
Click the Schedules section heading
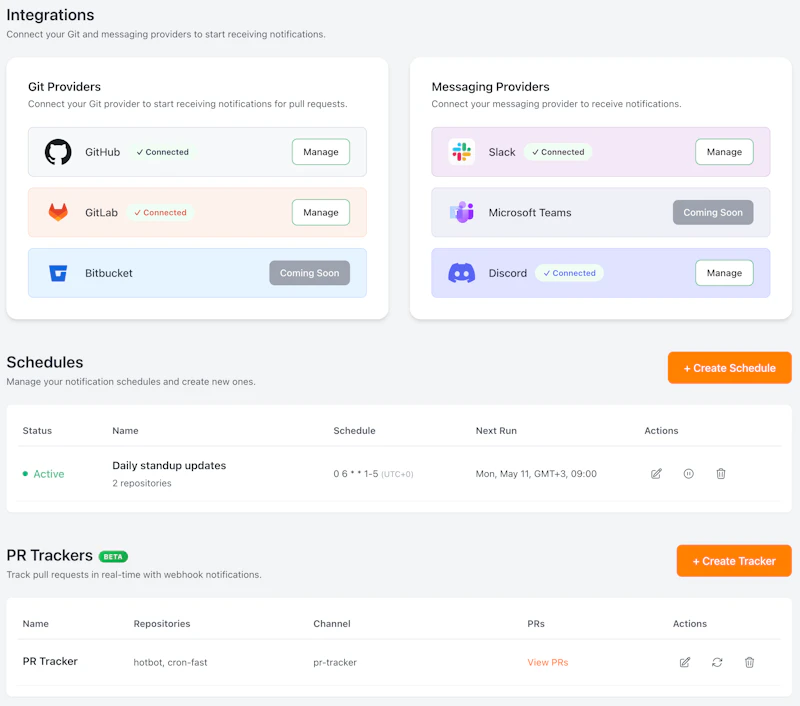[45, 362]
